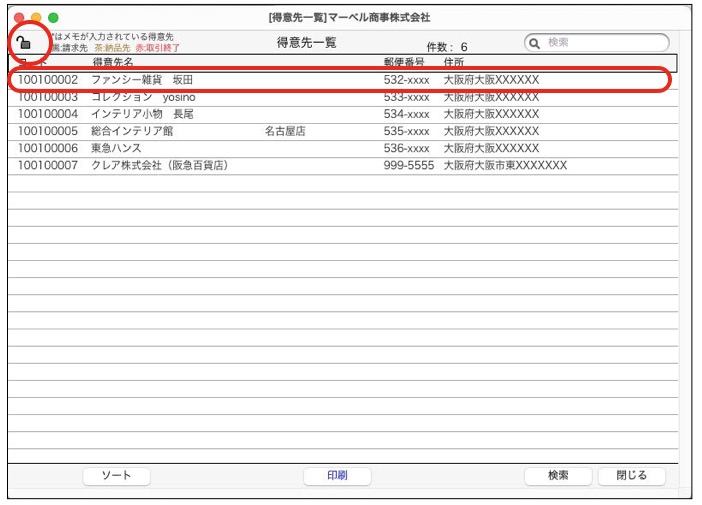The height and width of the screenshot is (505, 702).
Task: Close window with red close button
Action: coord(16,18)
